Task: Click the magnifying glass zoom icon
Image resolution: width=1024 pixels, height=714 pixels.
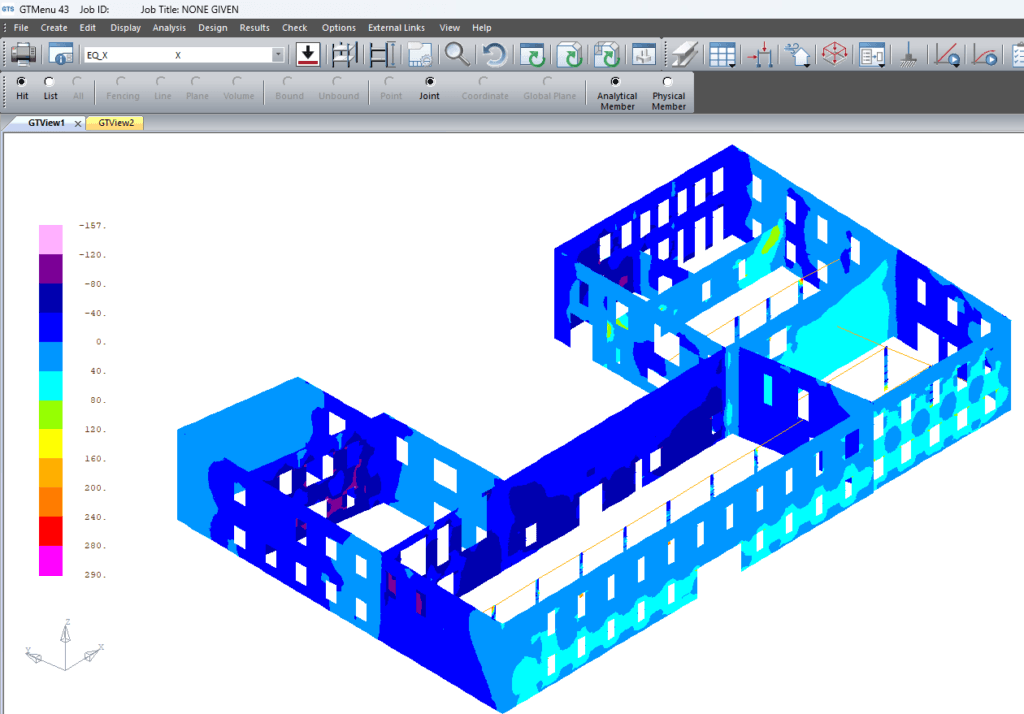Action: coord(457,54)
